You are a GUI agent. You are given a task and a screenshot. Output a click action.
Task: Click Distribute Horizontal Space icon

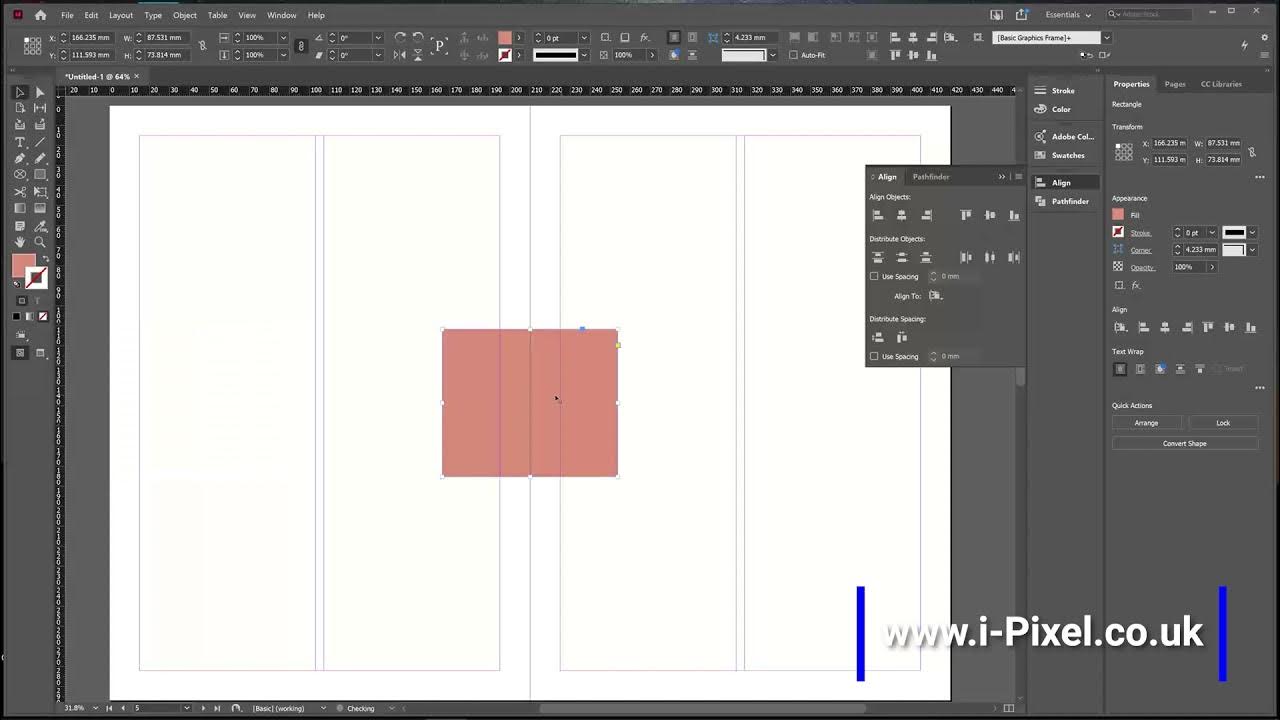[902, 337]
